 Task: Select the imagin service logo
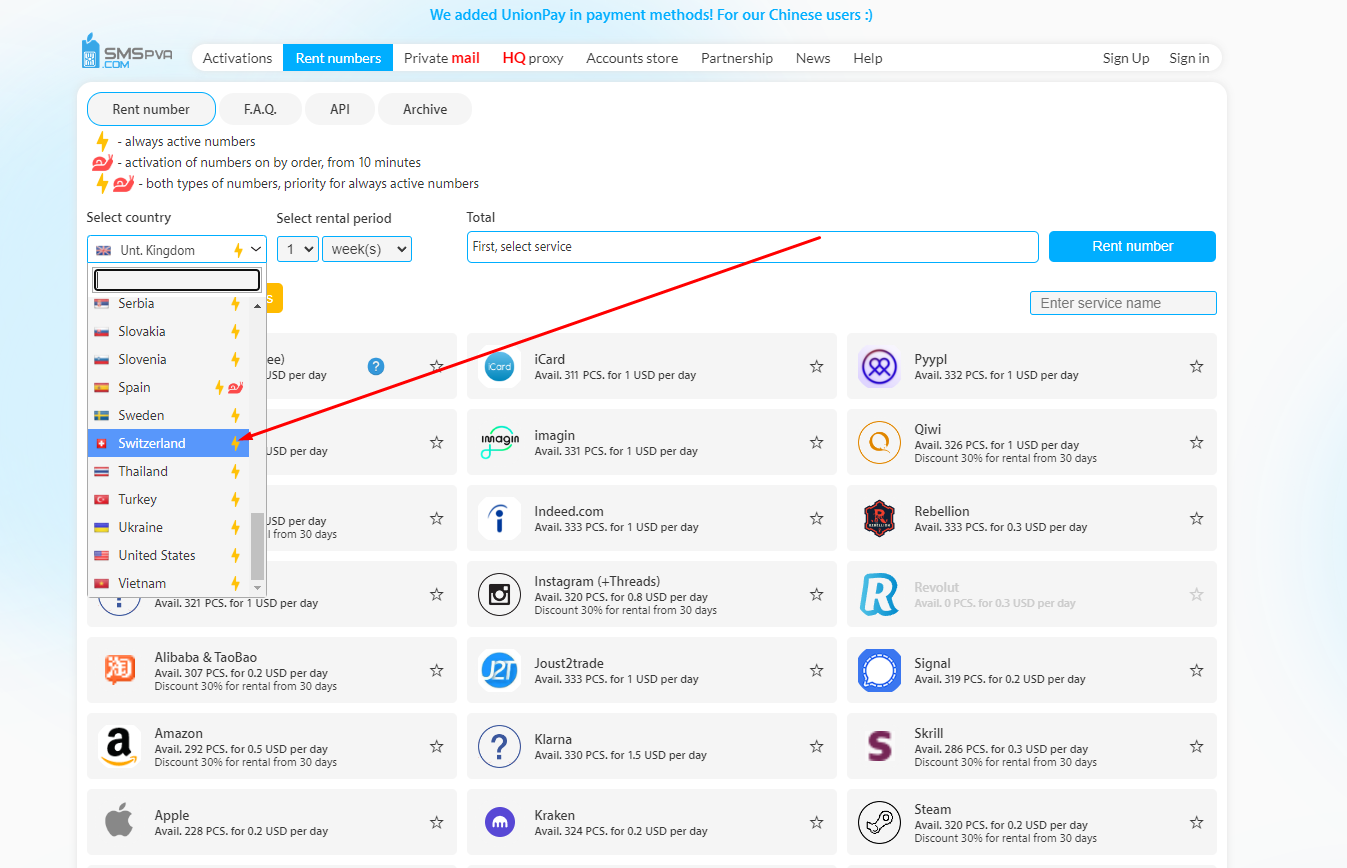coord(499,443)
